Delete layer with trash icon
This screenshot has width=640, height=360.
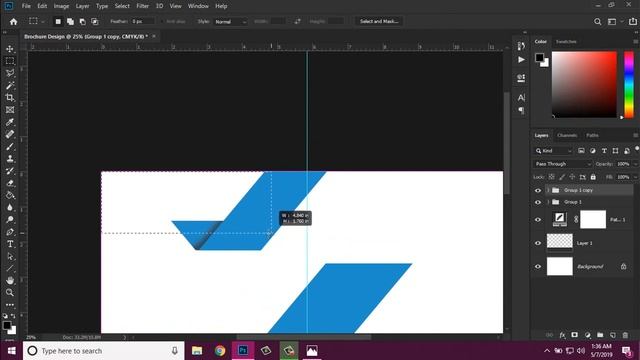(x=625, y=335)
